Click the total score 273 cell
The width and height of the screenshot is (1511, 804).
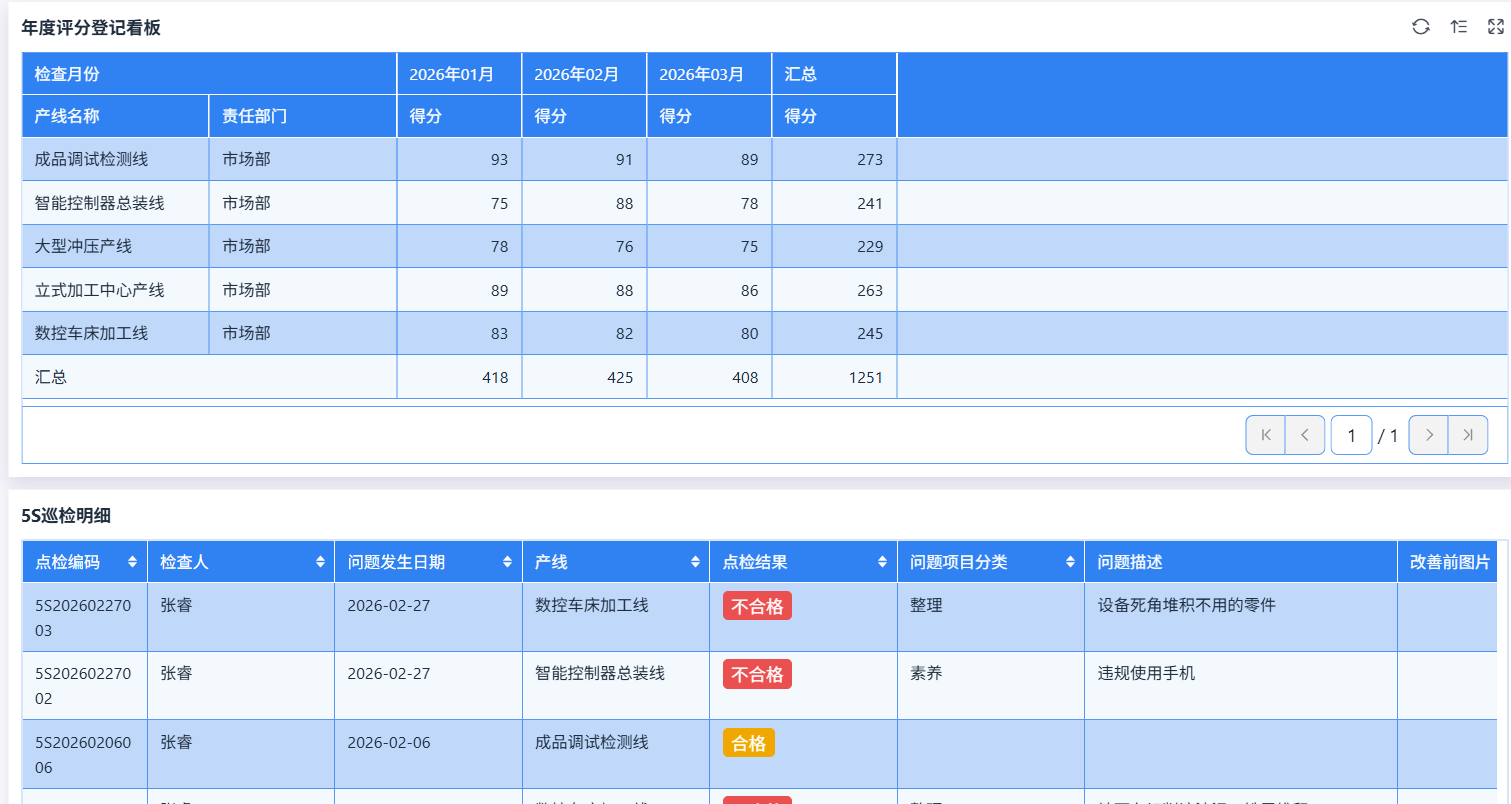pyautogui.click(x=834, y=159)
